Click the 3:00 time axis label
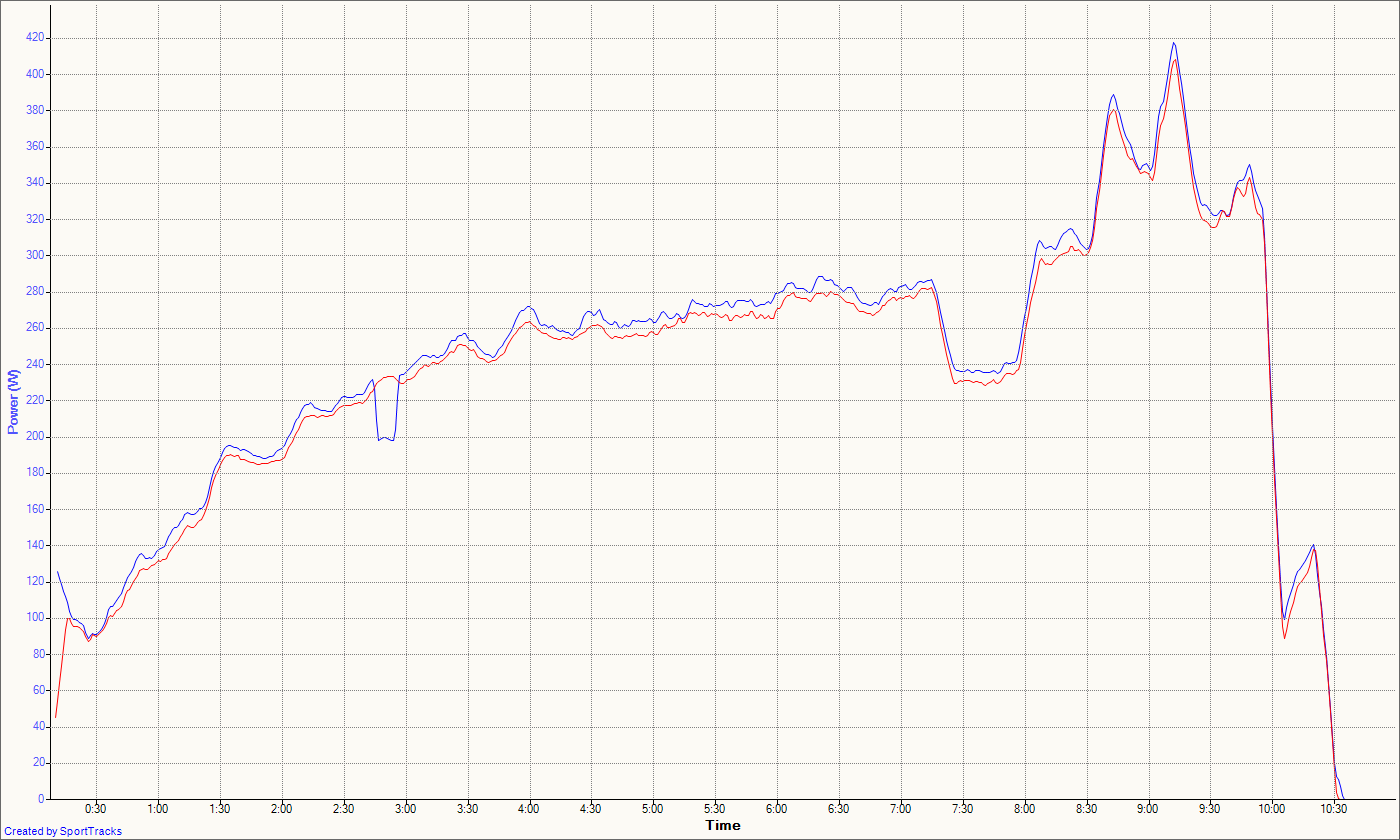 [x=406, y=808]
